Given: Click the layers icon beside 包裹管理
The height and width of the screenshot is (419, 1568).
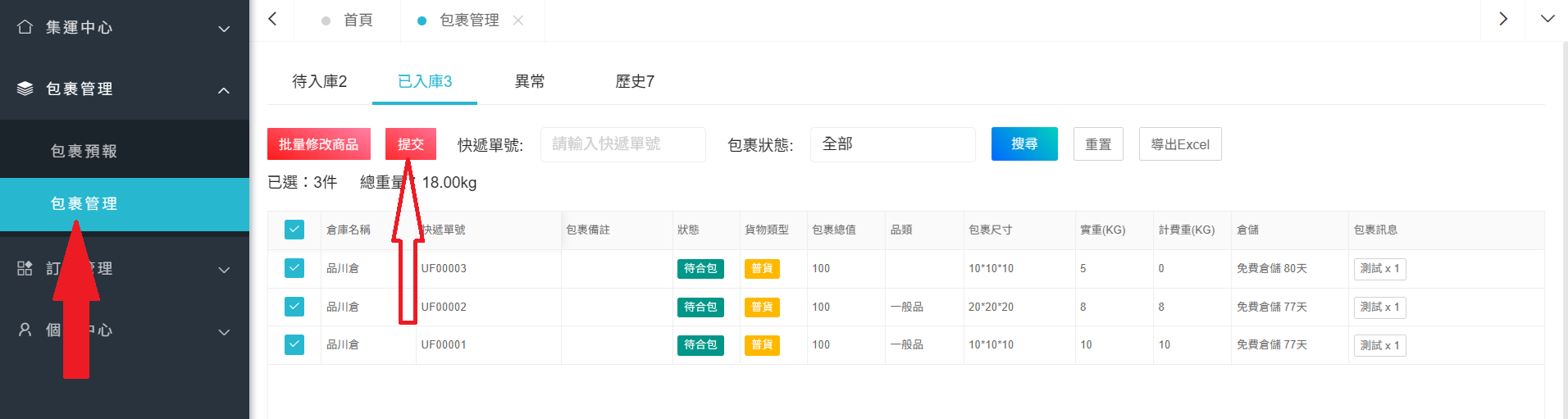Looking at the screenshot, I should coord(25,89).
